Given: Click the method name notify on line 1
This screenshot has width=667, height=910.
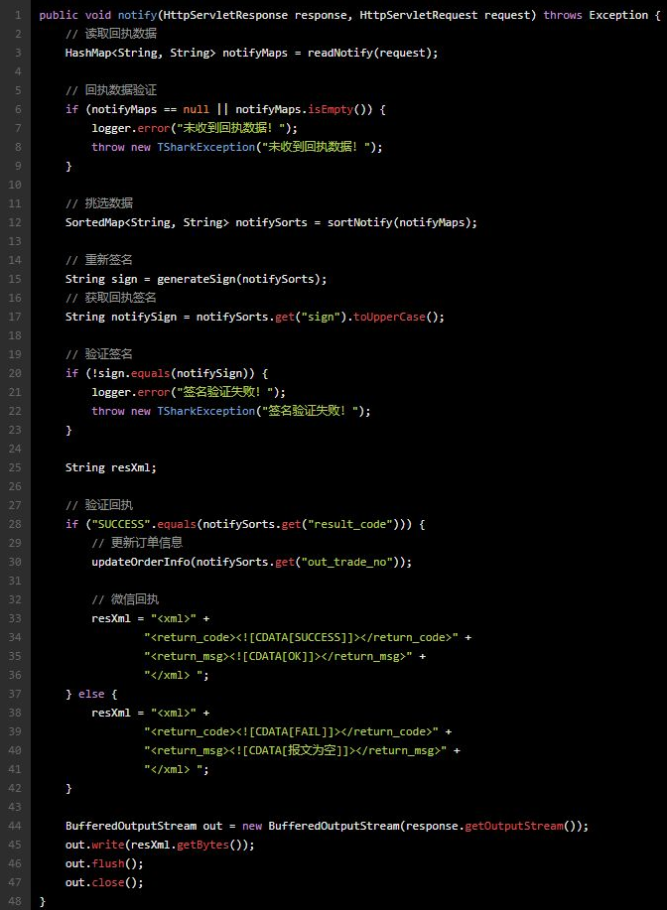Looking at the screenshot, I should 138,15.
